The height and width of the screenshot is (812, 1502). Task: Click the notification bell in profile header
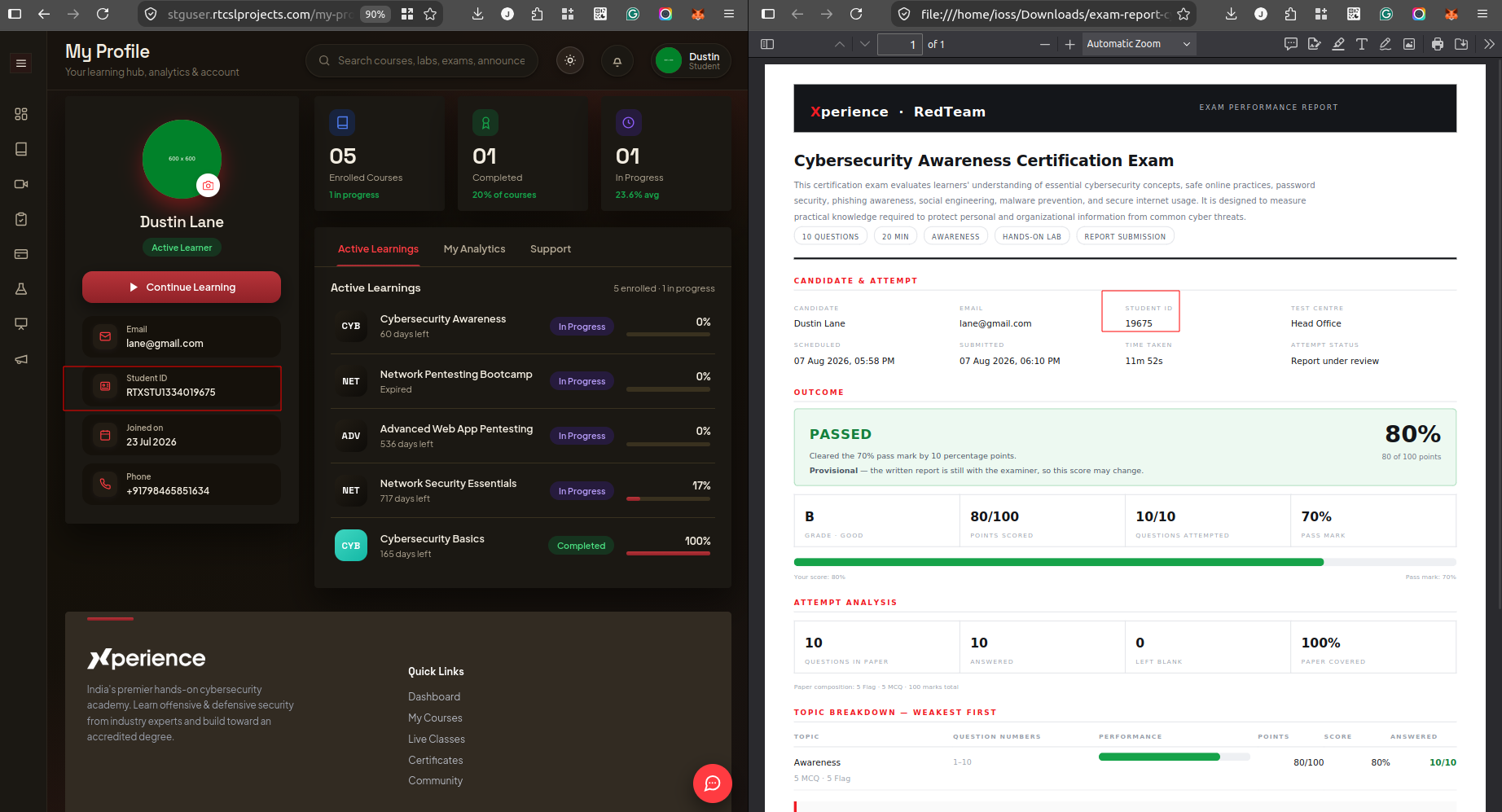tap(617, 61)
